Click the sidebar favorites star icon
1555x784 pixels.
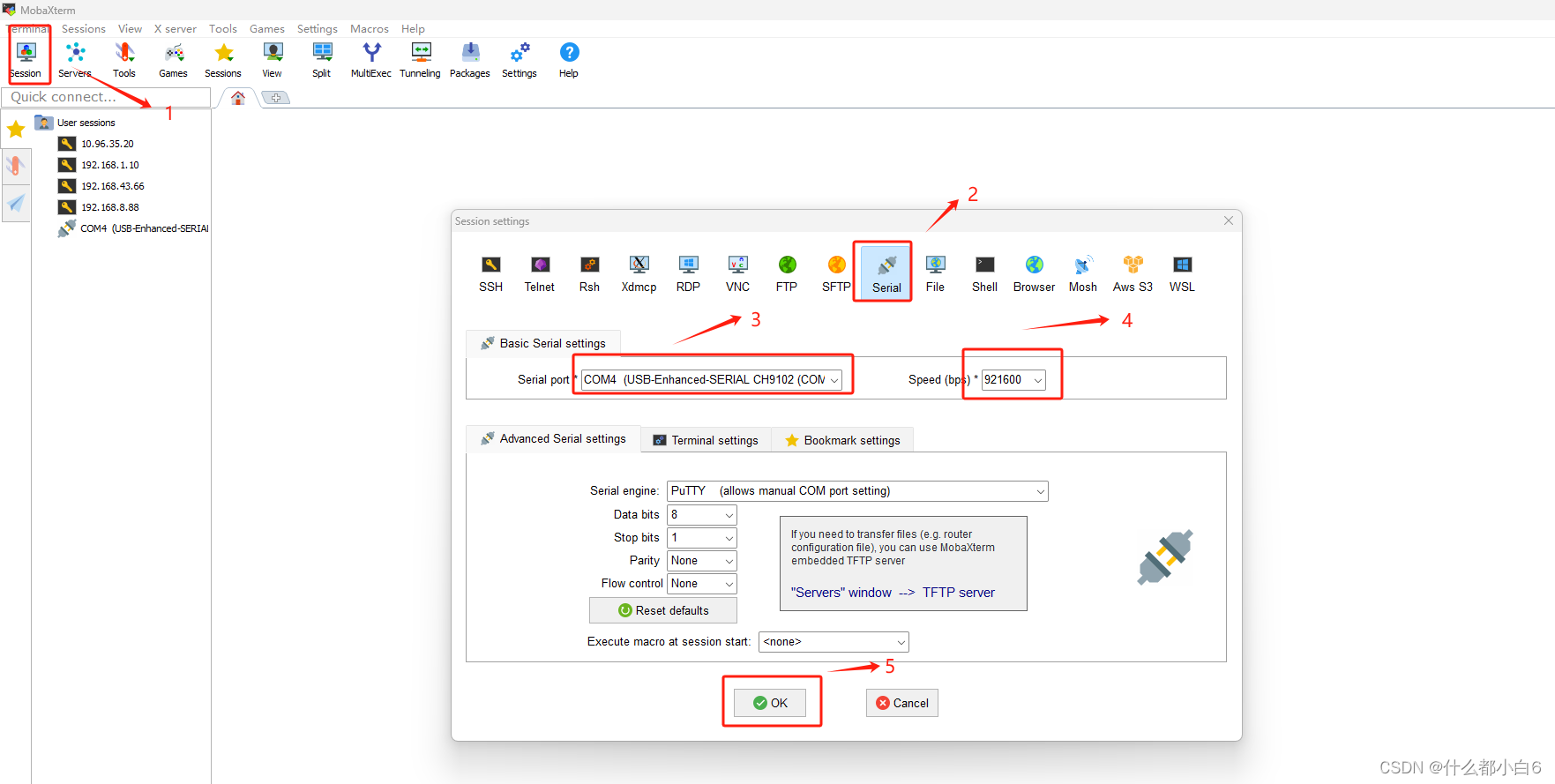pos(16,130)
